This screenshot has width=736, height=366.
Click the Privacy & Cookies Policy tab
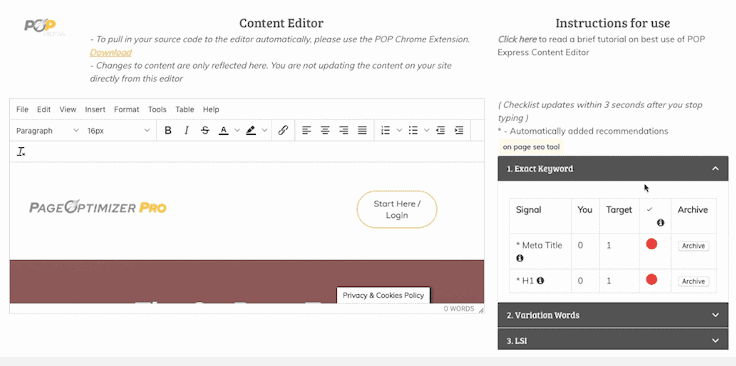383,295
